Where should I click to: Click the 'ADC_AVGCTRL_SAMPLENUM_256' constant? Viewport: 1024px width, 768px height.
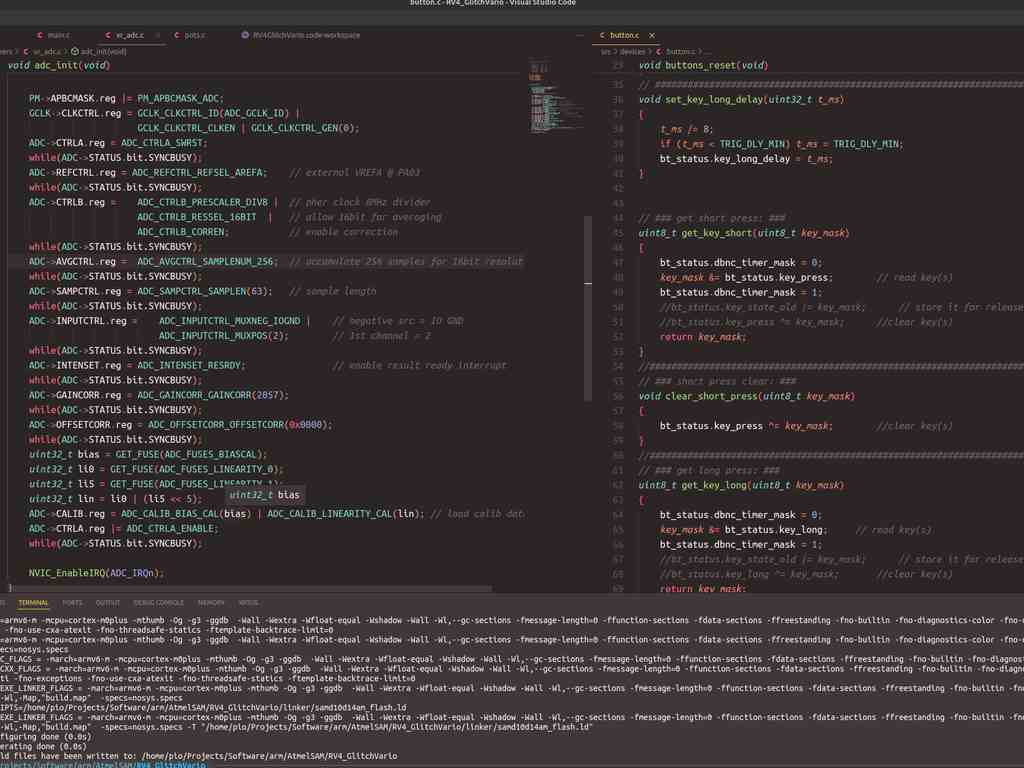205,261
